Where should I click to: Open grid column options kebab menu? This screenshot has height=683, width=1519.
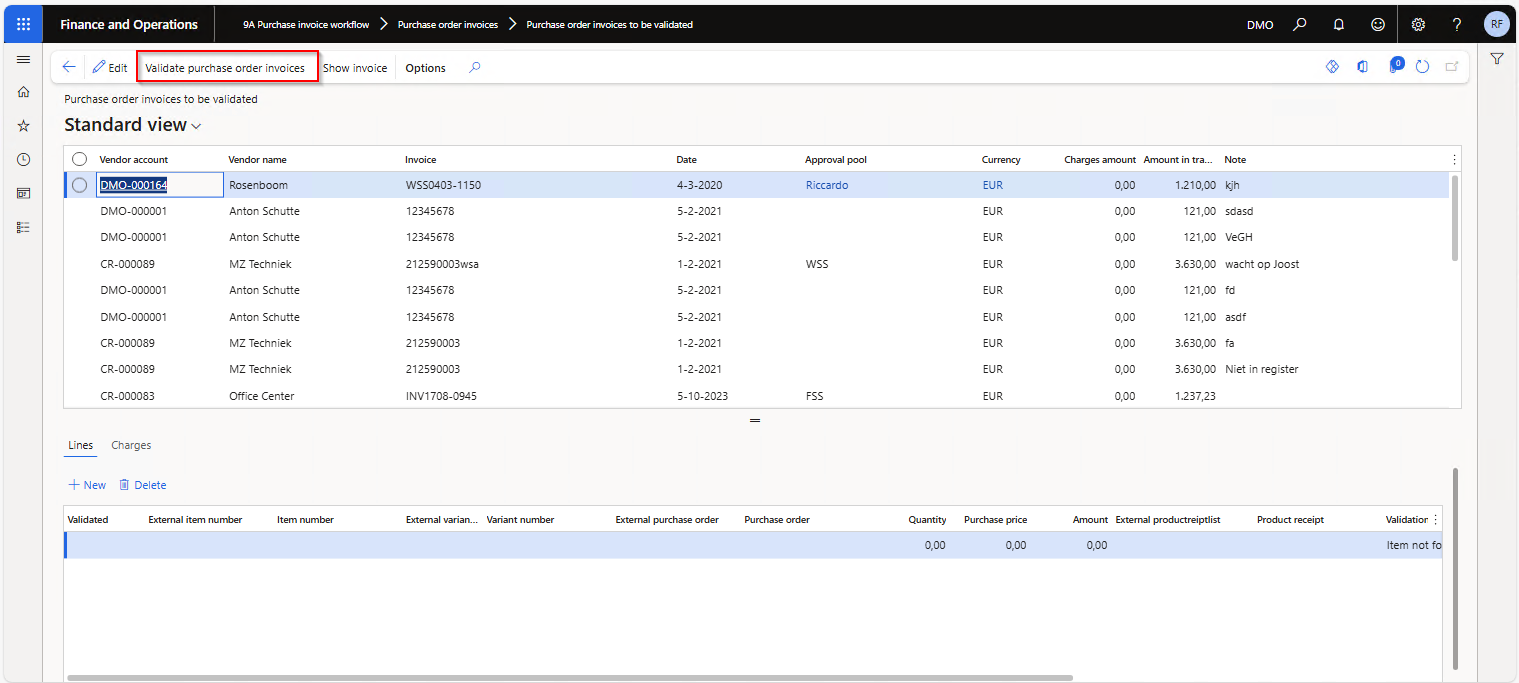click(1453, 160)
